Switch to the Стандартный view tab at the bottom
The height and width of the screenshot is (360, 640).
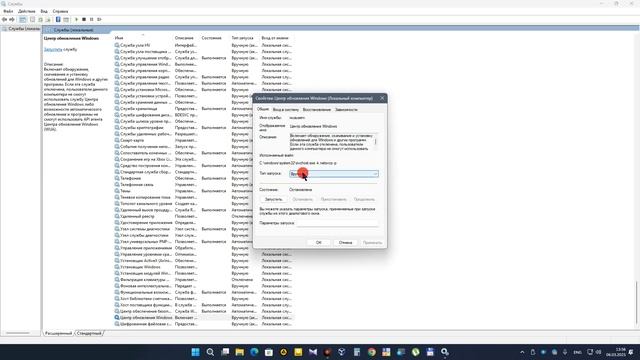point(89,333)
